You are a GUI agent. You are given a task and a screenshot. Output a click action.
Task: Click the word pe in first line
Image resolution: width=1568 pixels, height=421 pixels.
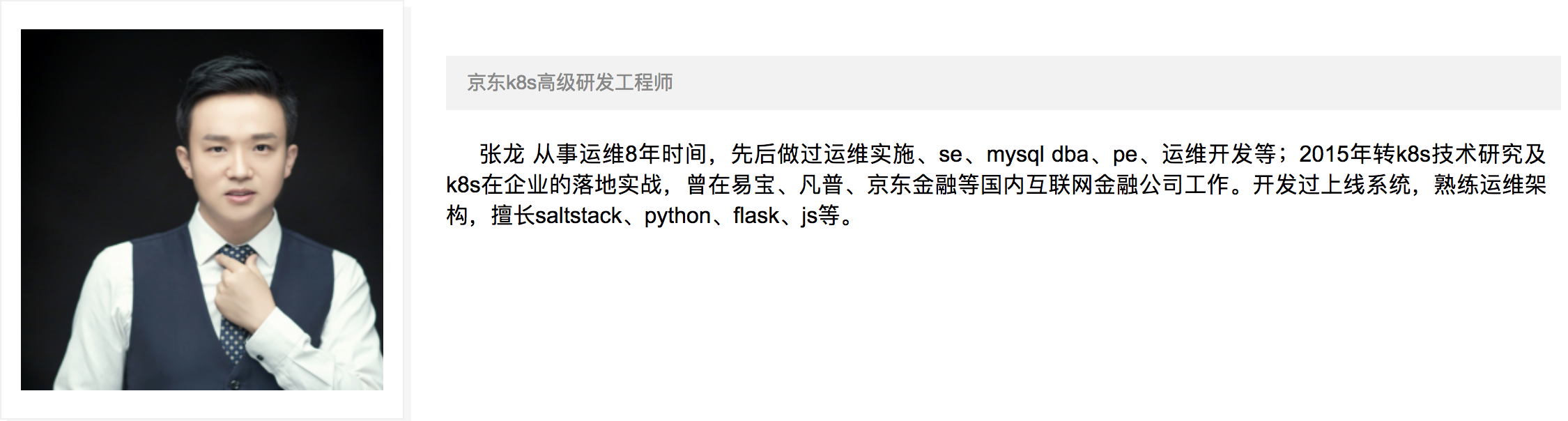pyautogui.click(x=1125, y=155)
